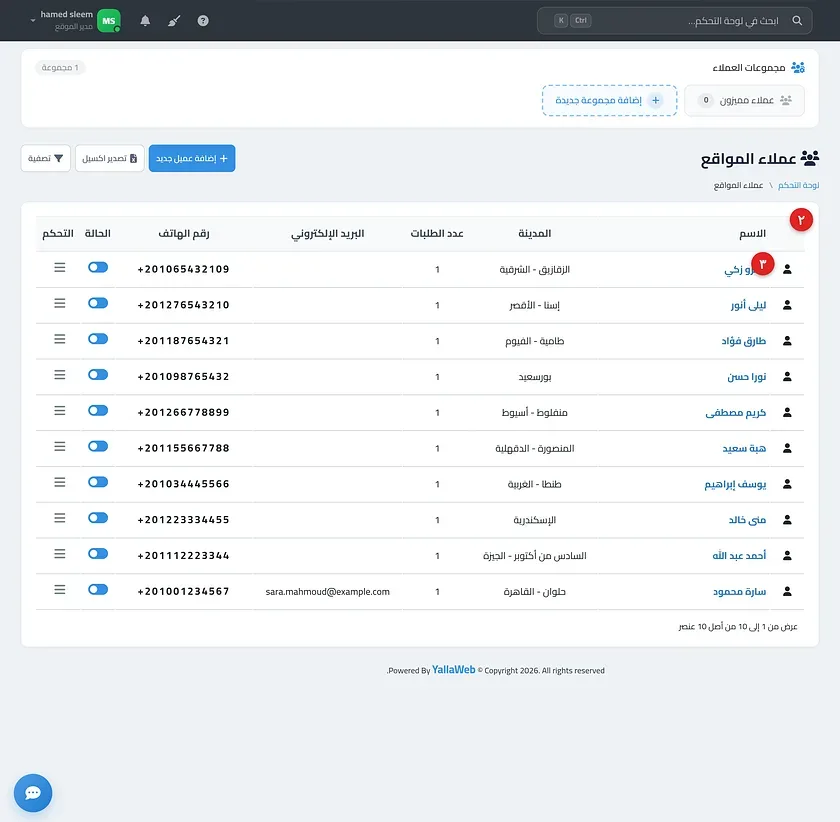840x822 pixels.
Task: Open customer ليلى أنور profile link
Action: tap(748, 305)
